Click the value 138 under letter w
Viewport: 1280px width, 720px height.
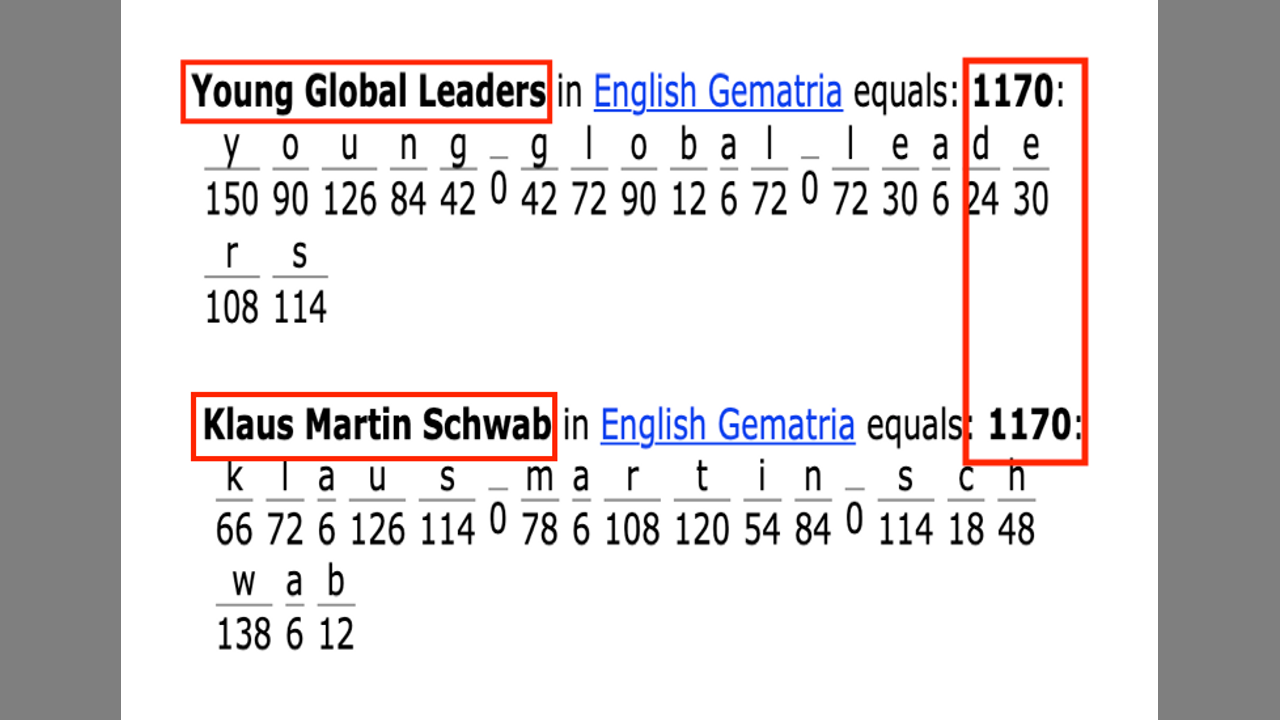click(243, 635)
